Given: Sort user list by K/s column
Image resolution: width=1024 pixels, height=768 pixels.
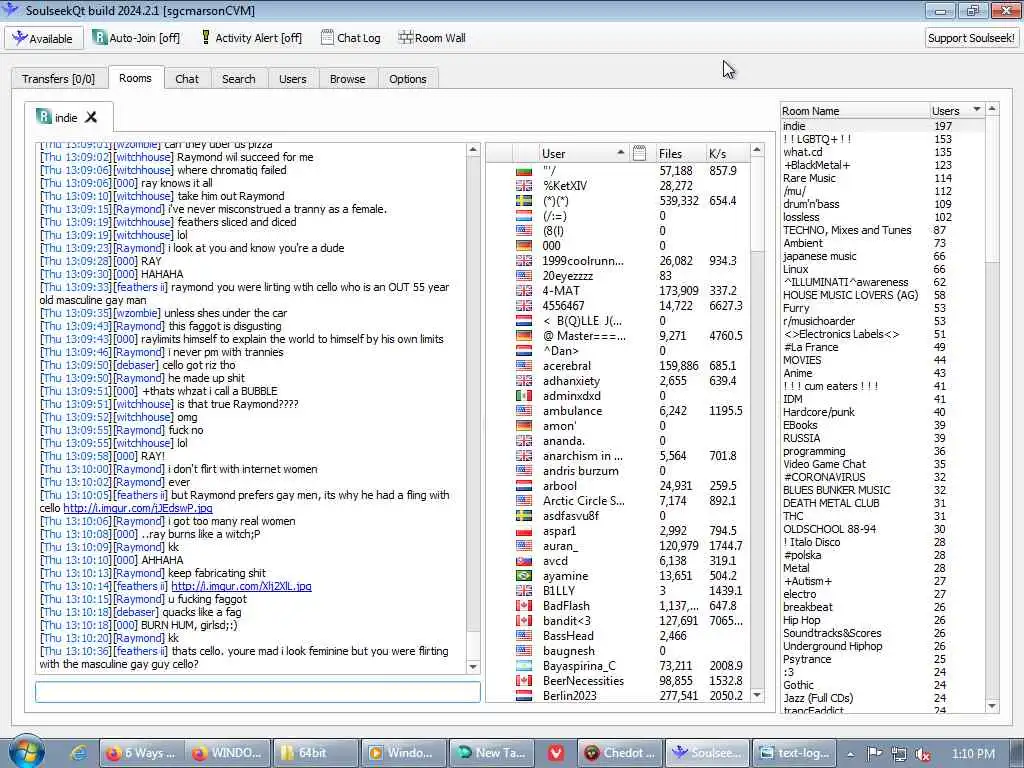Looking at the screenshot, I should pos(728,153).
